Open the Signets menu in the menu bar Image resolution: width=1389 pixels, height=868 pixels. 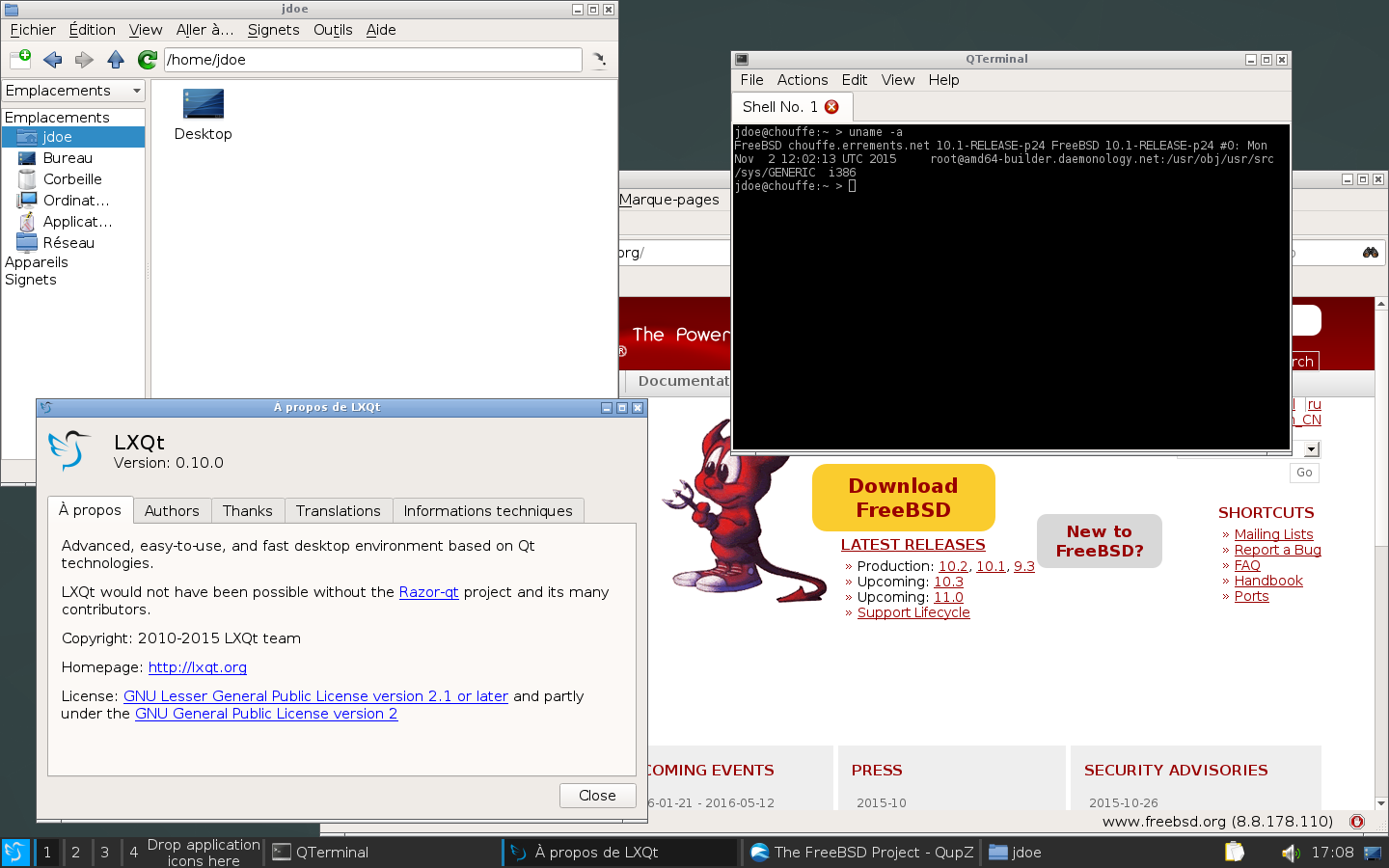274,30
